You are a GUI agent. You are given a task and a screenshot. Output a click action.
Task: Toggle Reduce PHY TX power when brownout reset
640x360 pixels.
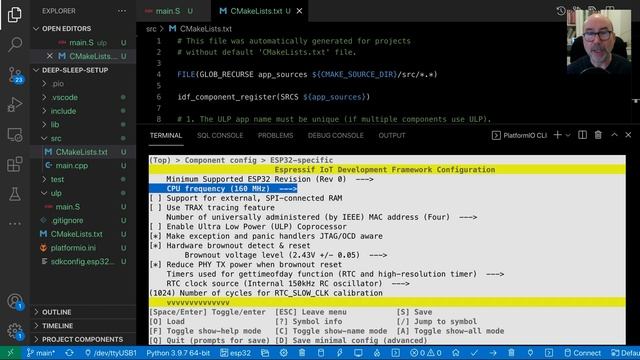click(x=246, y=264)
